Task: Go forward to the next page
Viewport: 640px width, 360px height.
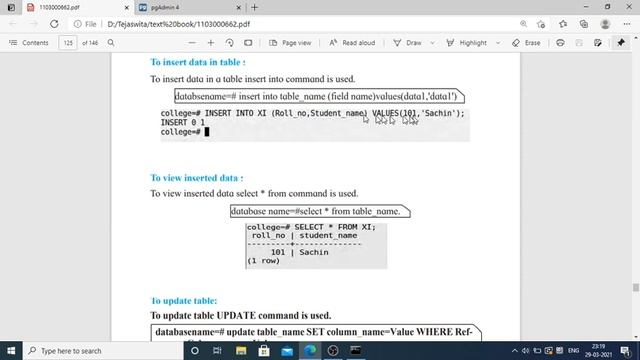Action: click(x=33, y=24)
